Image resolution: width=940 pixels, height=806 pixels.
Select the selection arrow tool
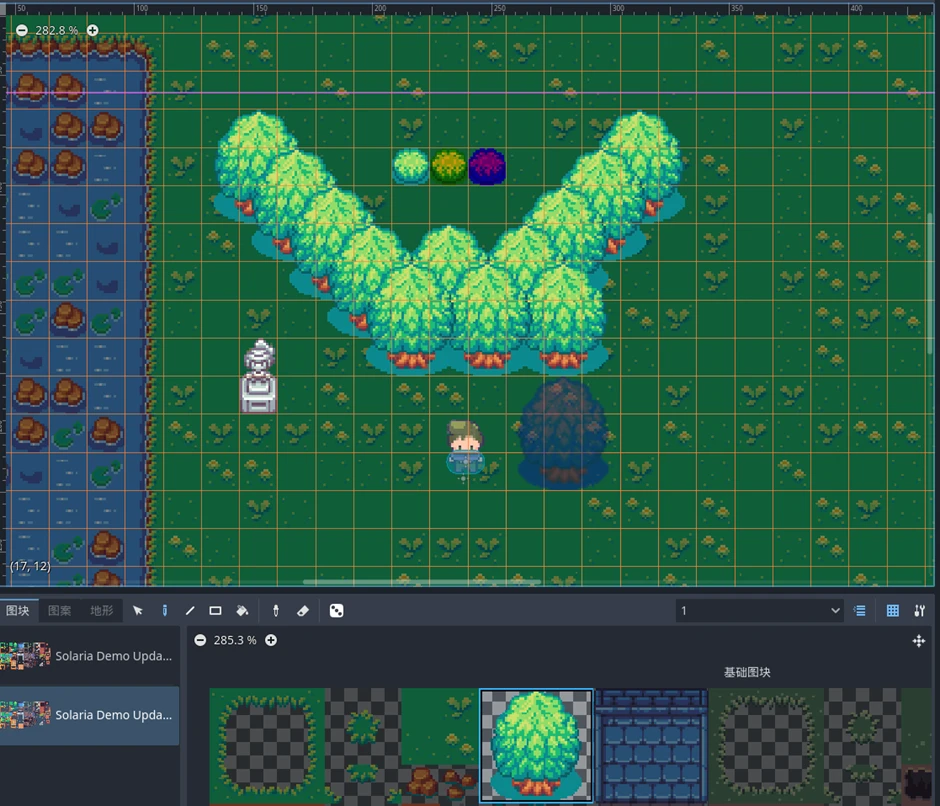pos(137,610)
